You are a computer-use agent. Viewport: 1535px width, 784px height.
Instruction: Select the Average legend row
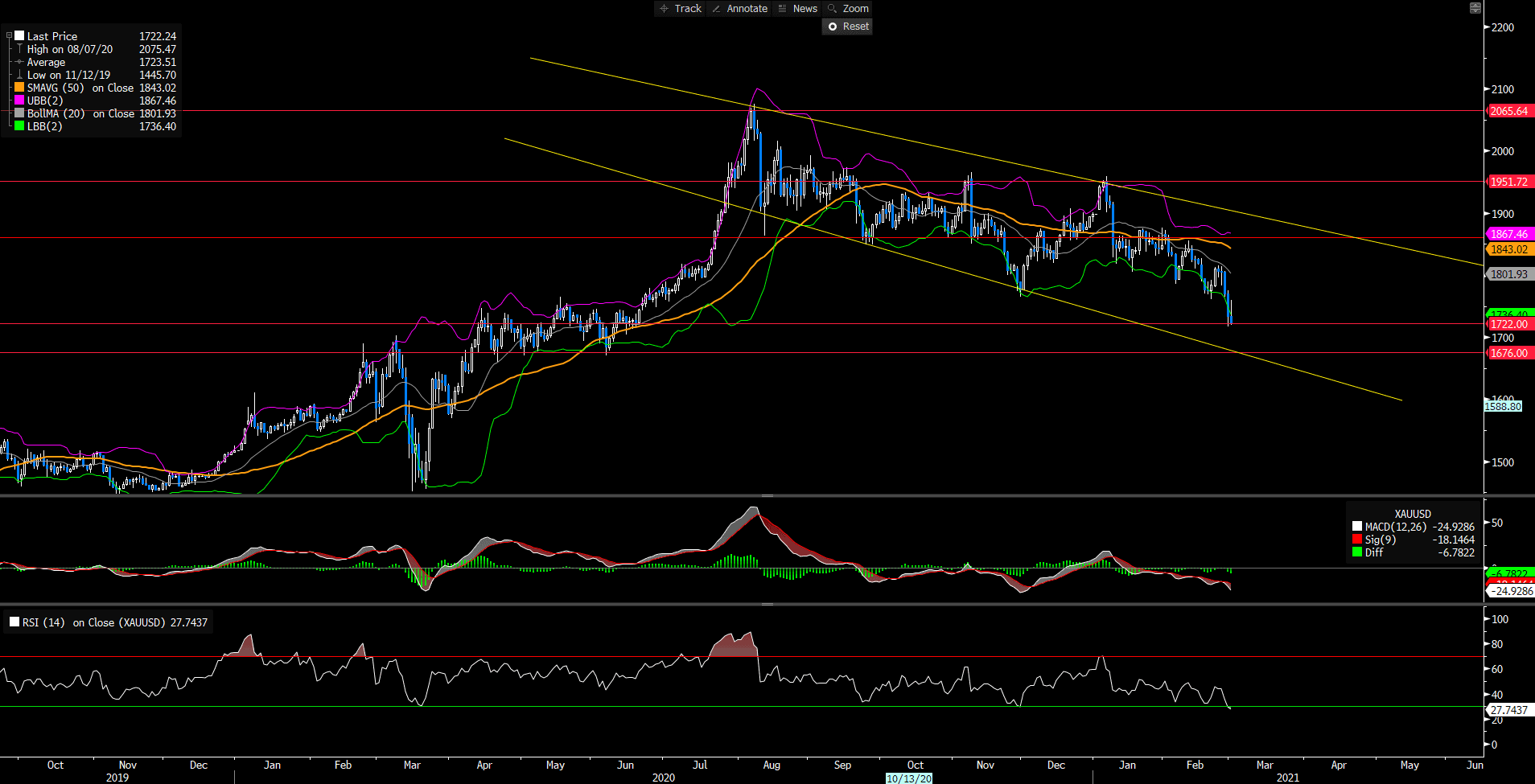click(x=97, y=62)
